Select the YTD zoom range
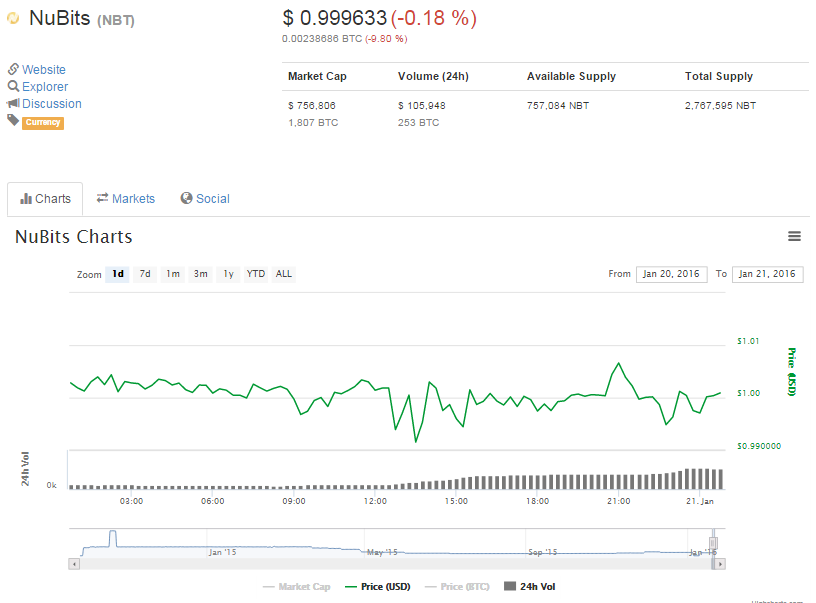The height and width of the screenshot is (603, 816). pyautogui.click(x=256, y=274)
